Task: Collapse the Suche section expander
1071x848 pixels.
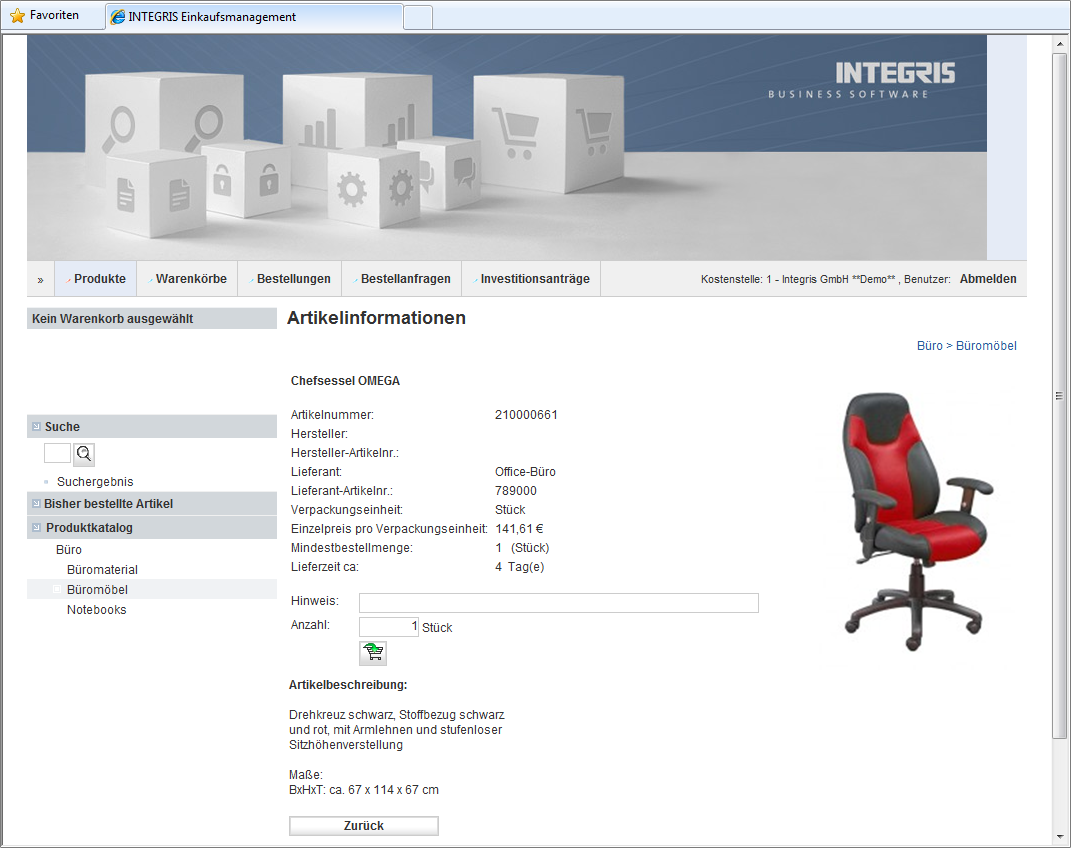Action: [36, 426]
